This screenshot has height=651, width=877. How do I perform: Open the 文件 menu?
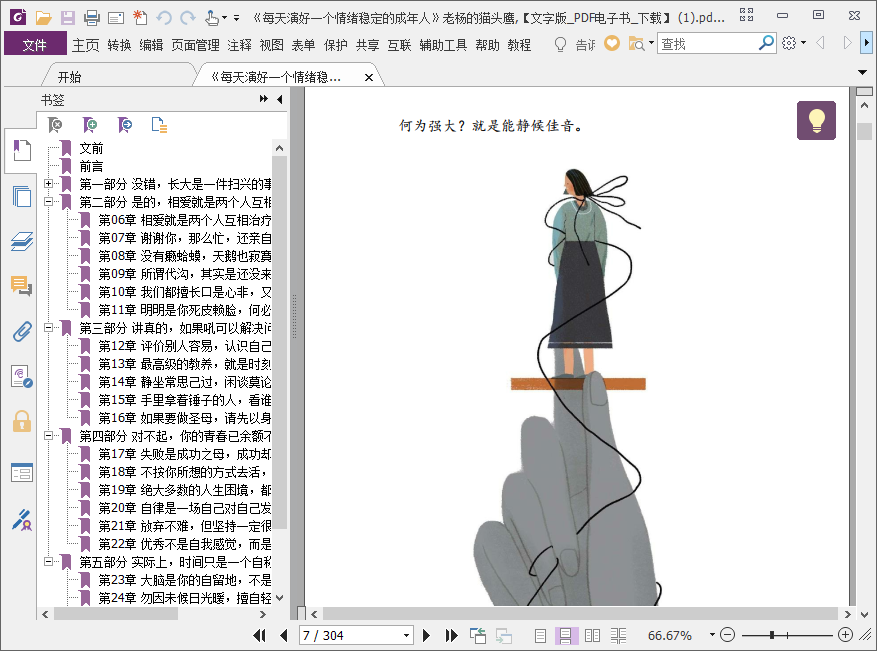[35, 45]
